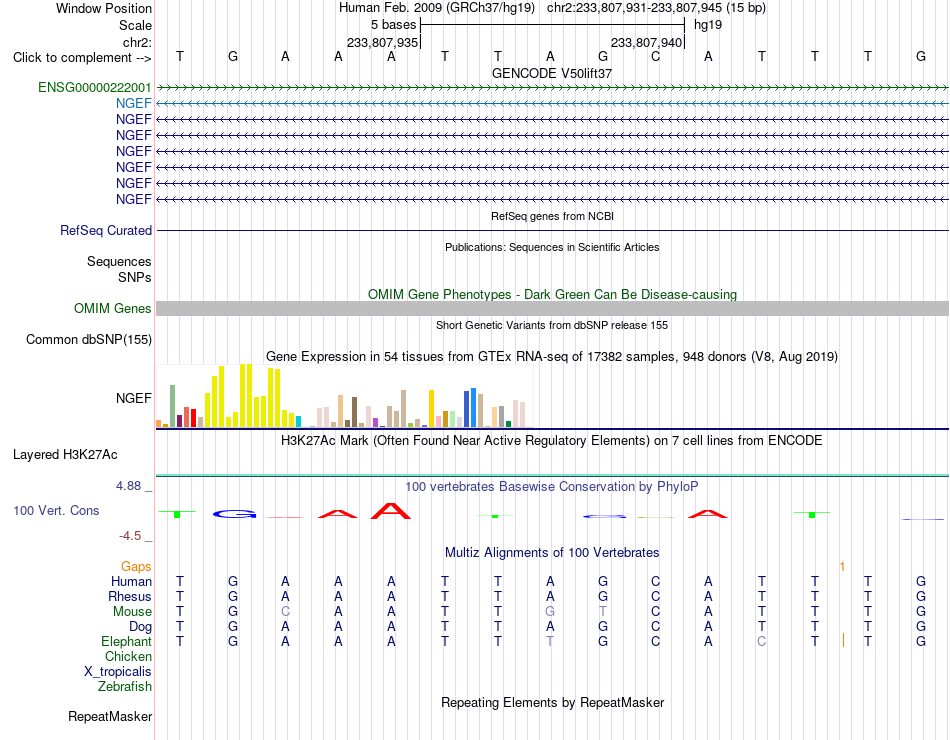This screenshot has height=740, width=950.
Task: Select the Chicken alignment row label
Action: 128,656
